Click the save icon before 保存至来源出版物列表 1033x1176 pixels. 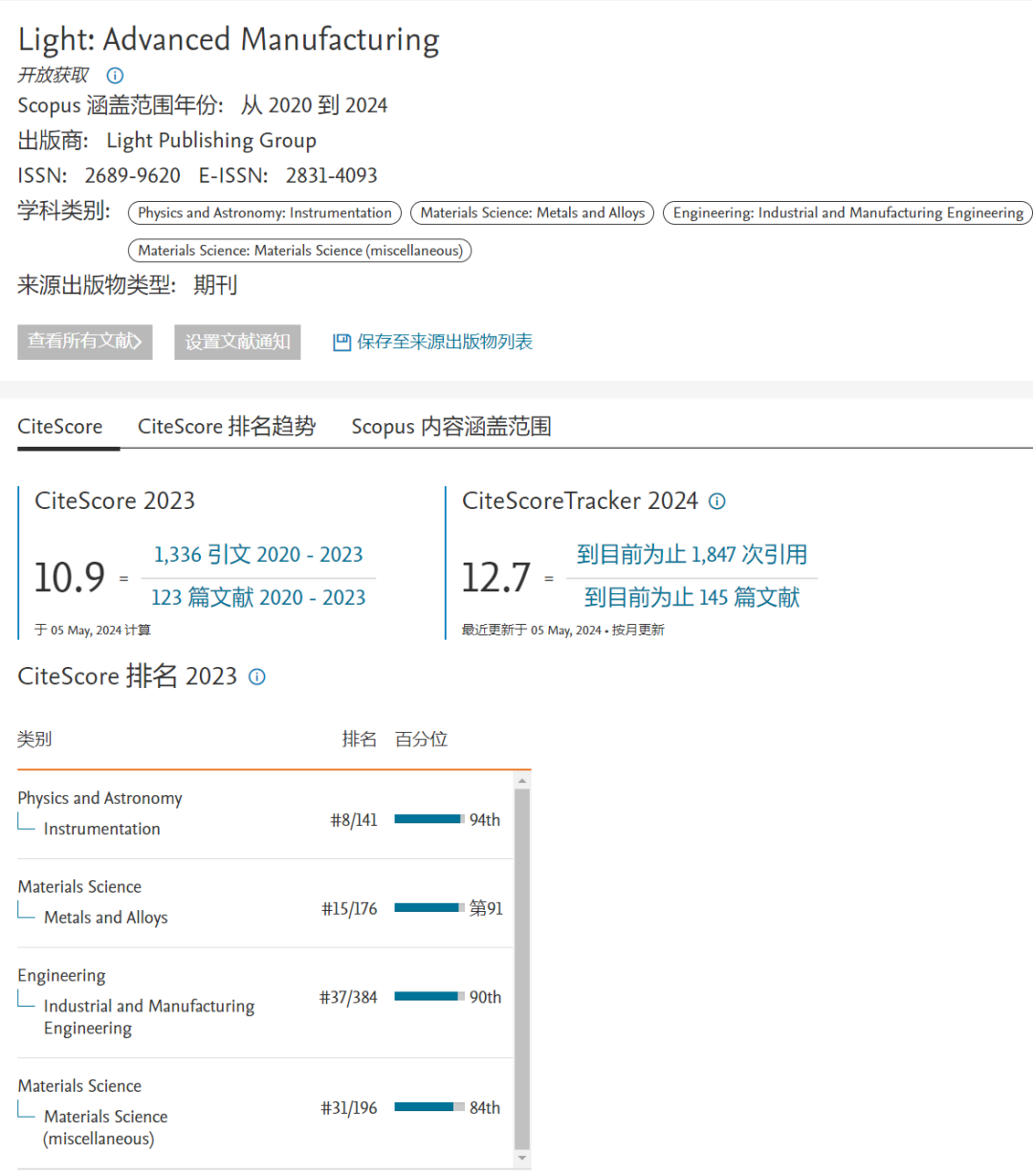[x=341, y=343]
